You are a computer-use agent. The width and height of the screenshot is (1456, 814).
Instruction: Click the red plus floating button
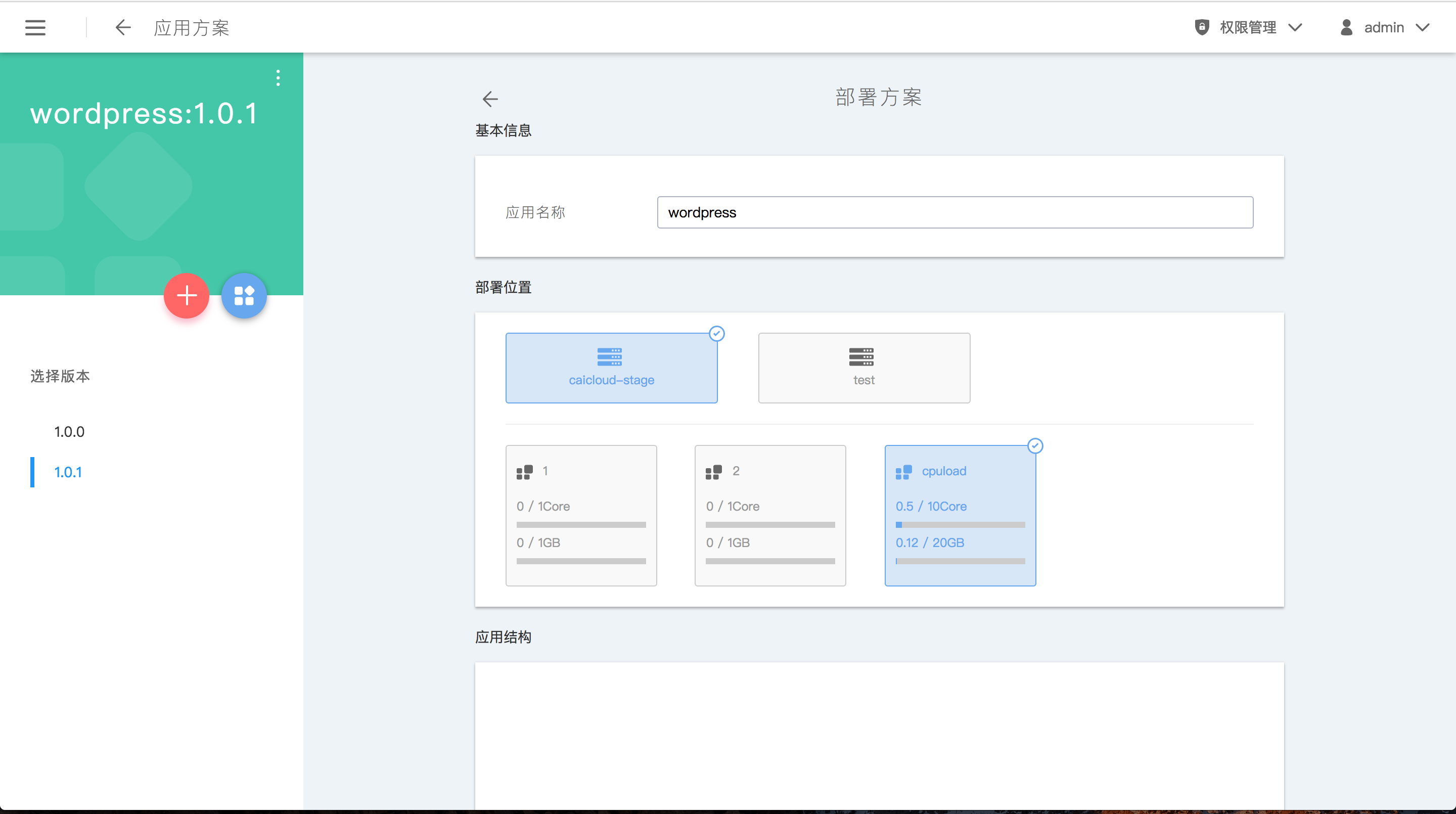(x=187, y=296)
